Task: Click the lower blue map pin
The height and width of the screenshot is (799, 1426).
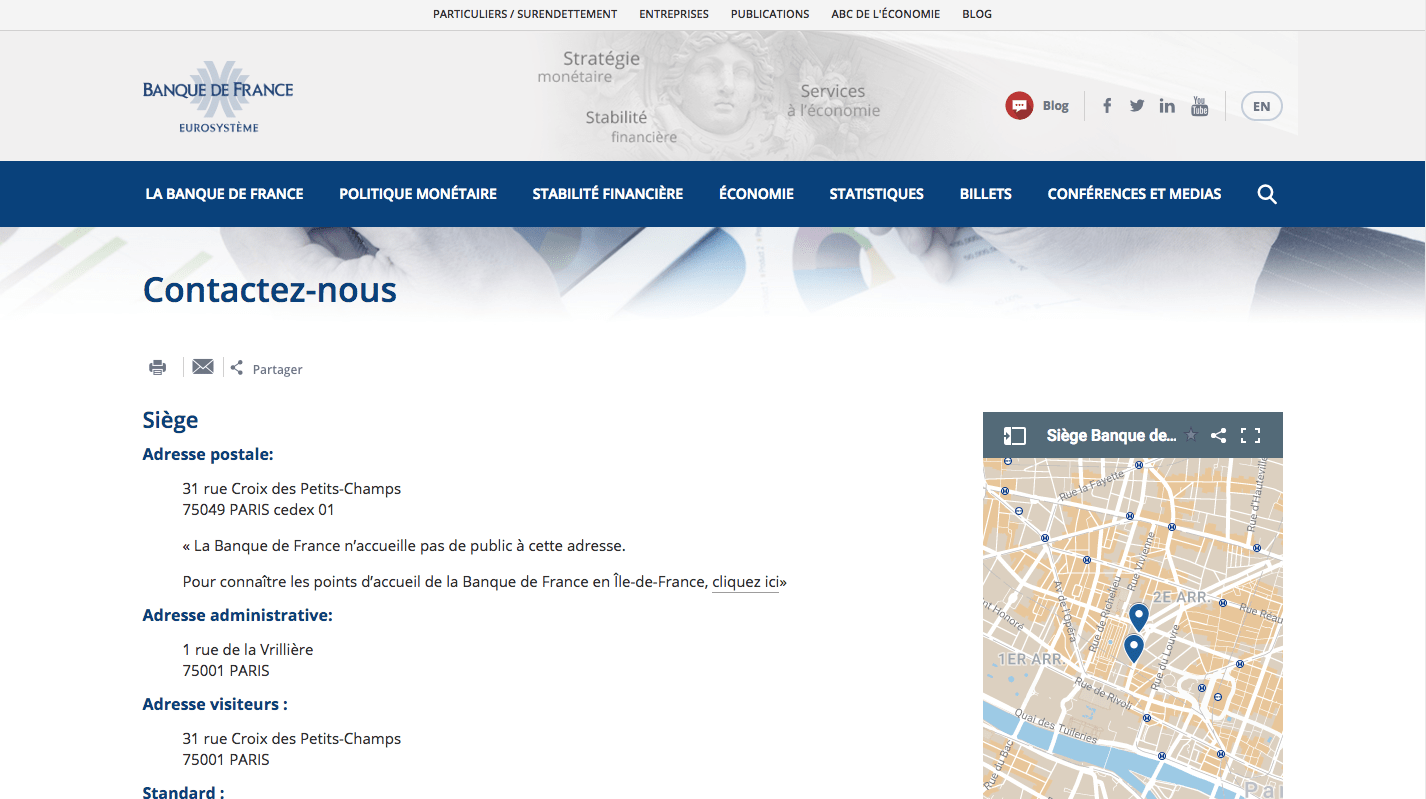Action: coord(1133,648)
